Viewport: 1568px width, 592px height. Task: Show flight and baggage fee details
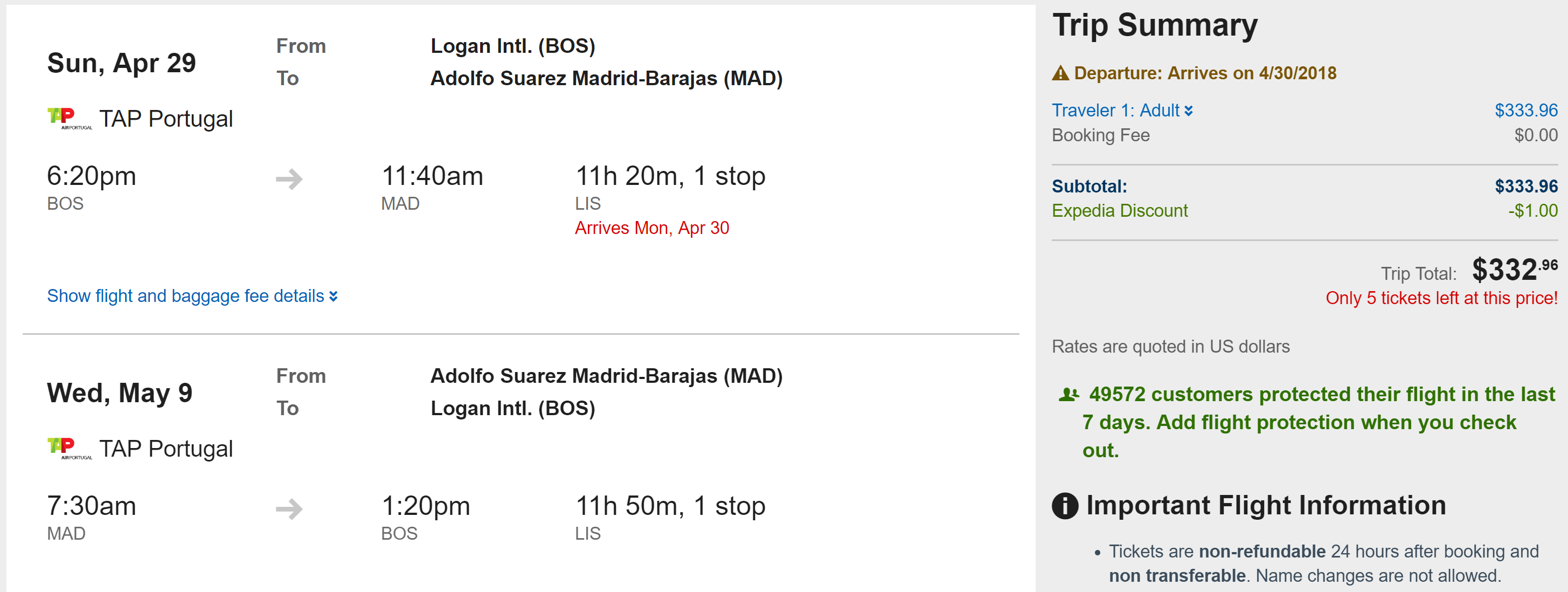pos(186,296)
